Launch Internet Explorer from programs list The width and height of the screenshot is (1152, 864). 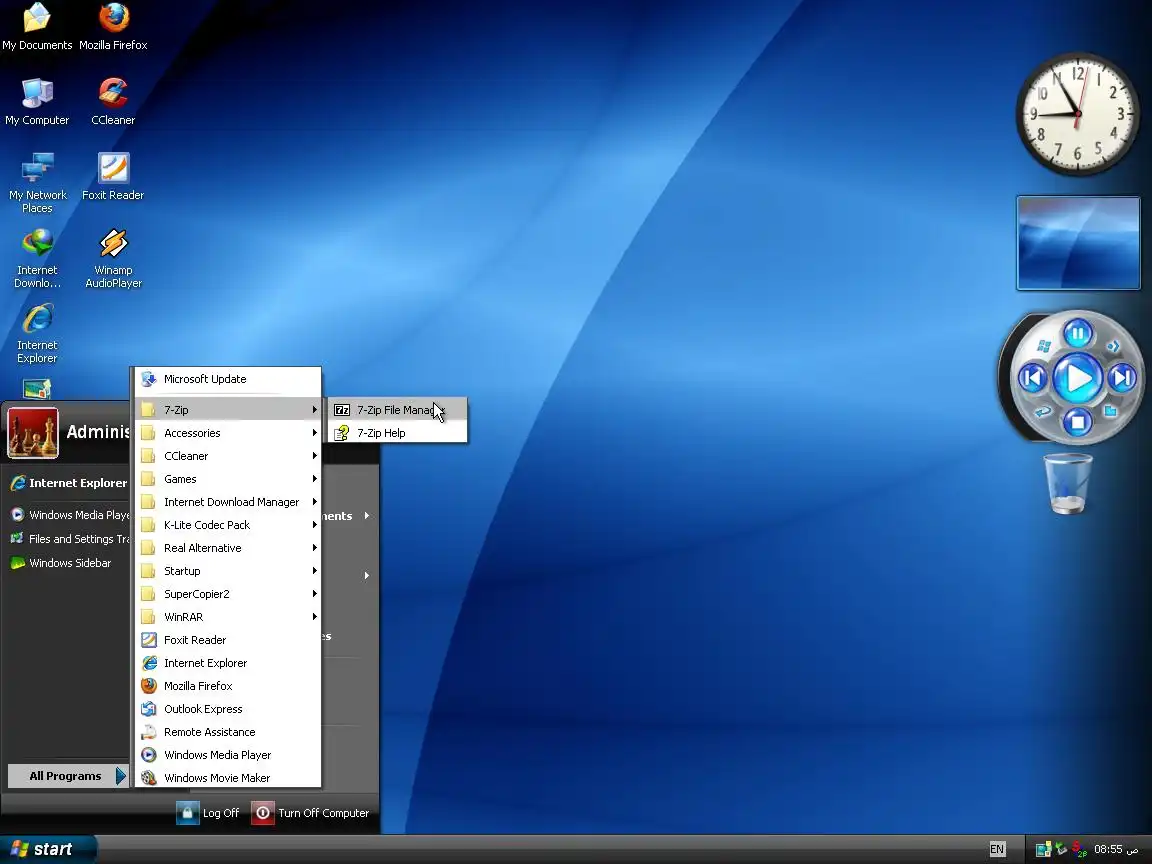(x=228, y=663)
